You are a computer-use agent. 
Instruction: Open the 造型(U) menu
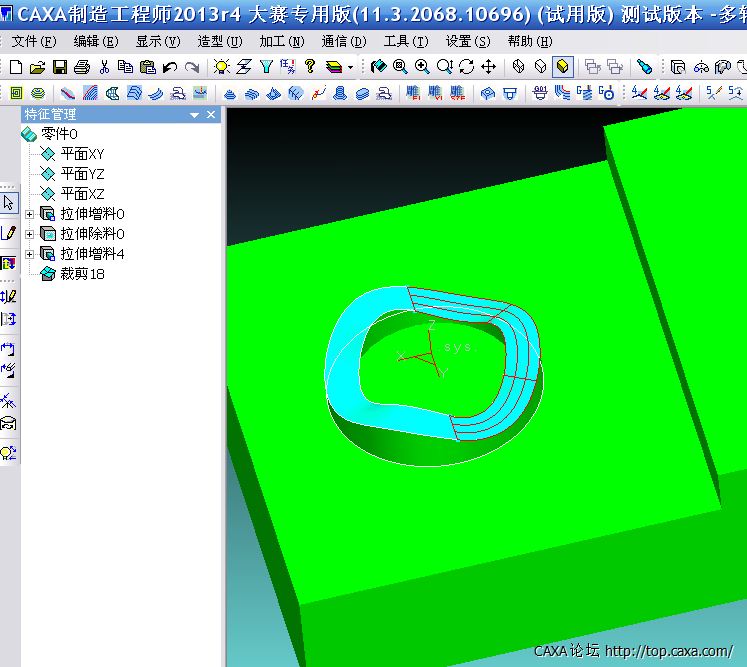coord(219,42)
